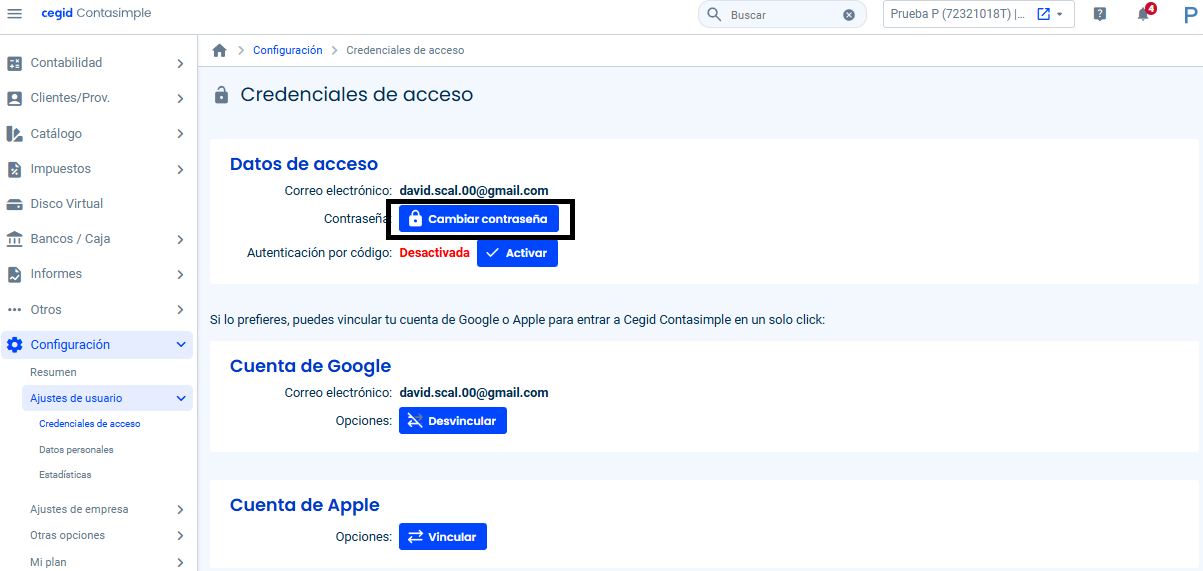
Task: Open the Disco Virtual menu entry
Action: pyautogui.click(x=67, y=204)
